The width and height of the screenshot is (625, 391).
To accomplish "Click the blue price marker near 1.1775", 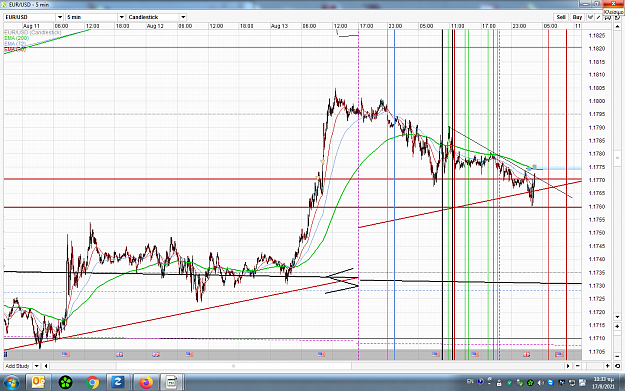I will [x=535, y=167].
